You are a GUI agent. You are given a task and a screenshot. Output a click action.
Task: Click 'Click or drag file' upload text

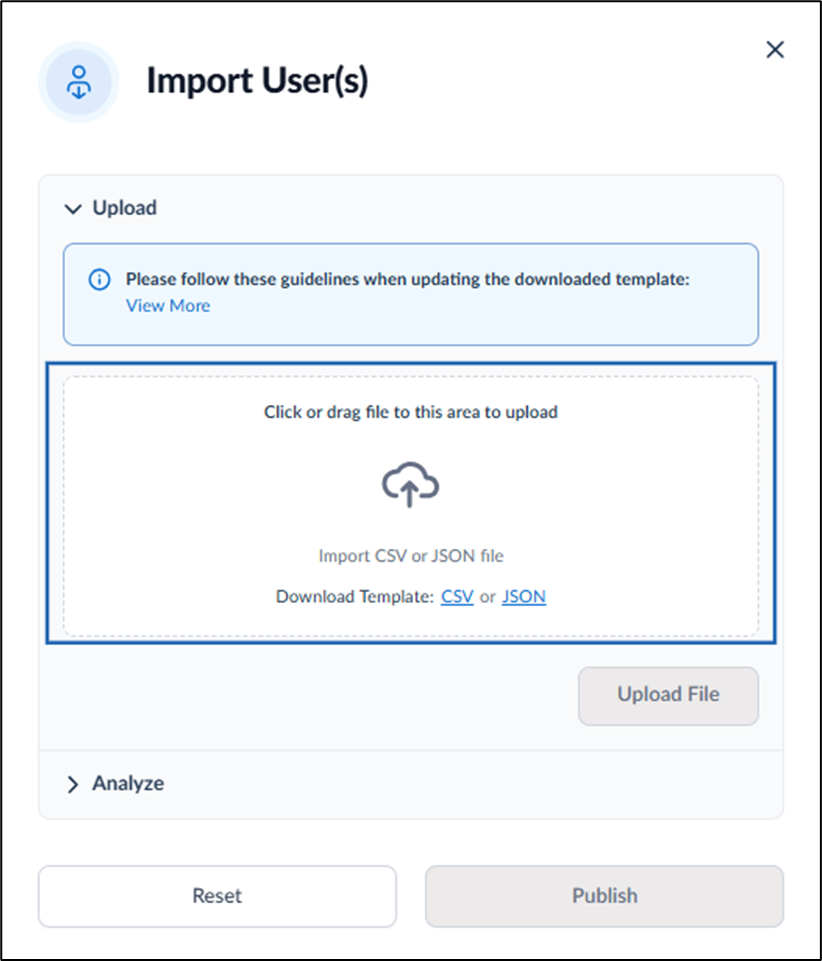pyautogui.click(x=411, y=412)
